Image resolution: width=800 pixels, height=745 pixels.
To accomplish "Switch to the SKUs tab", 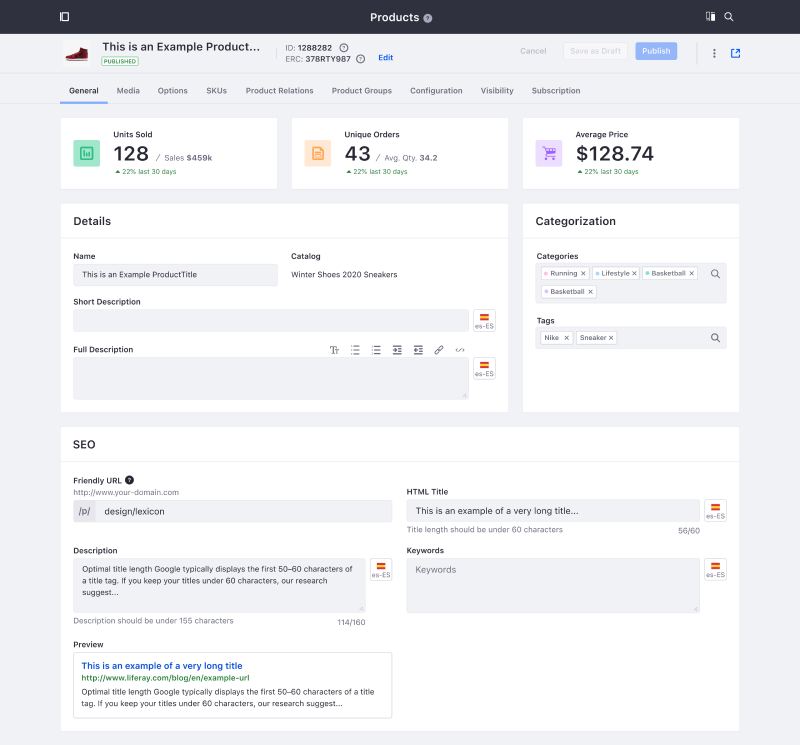I will tap(216, 91).
